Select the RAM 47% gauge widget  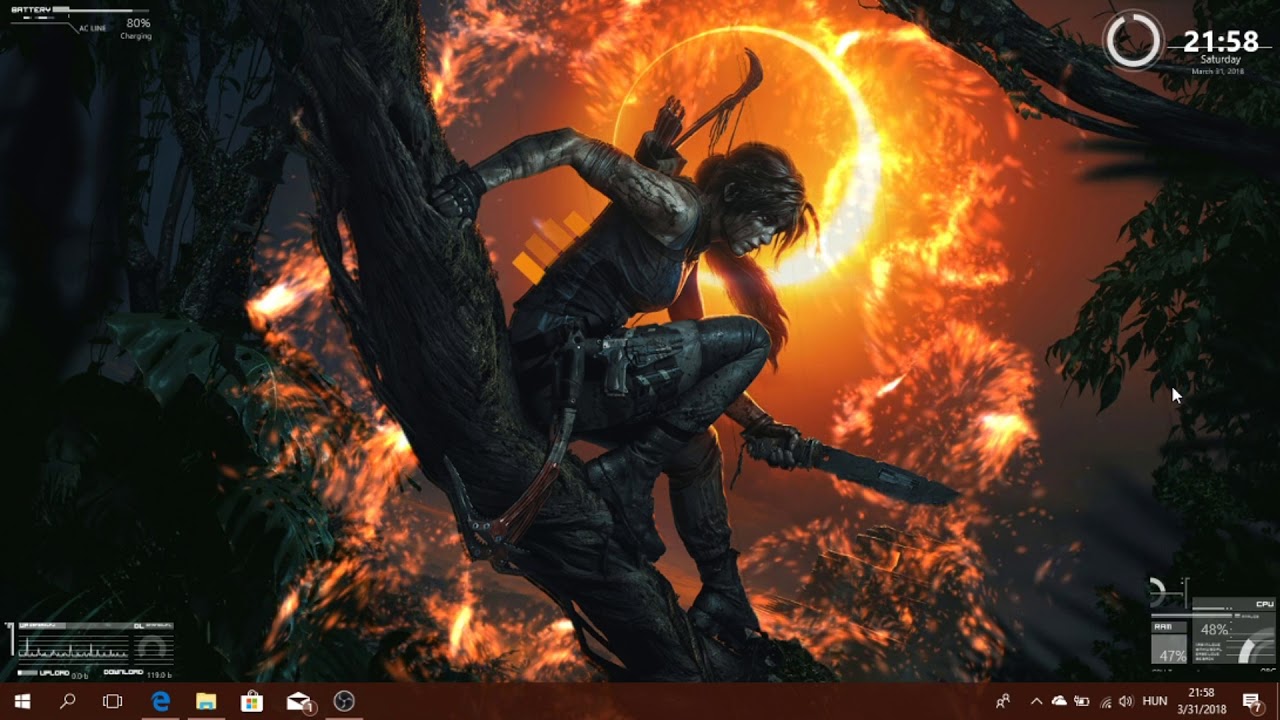pyautogui.click(x=1169, y=642)
